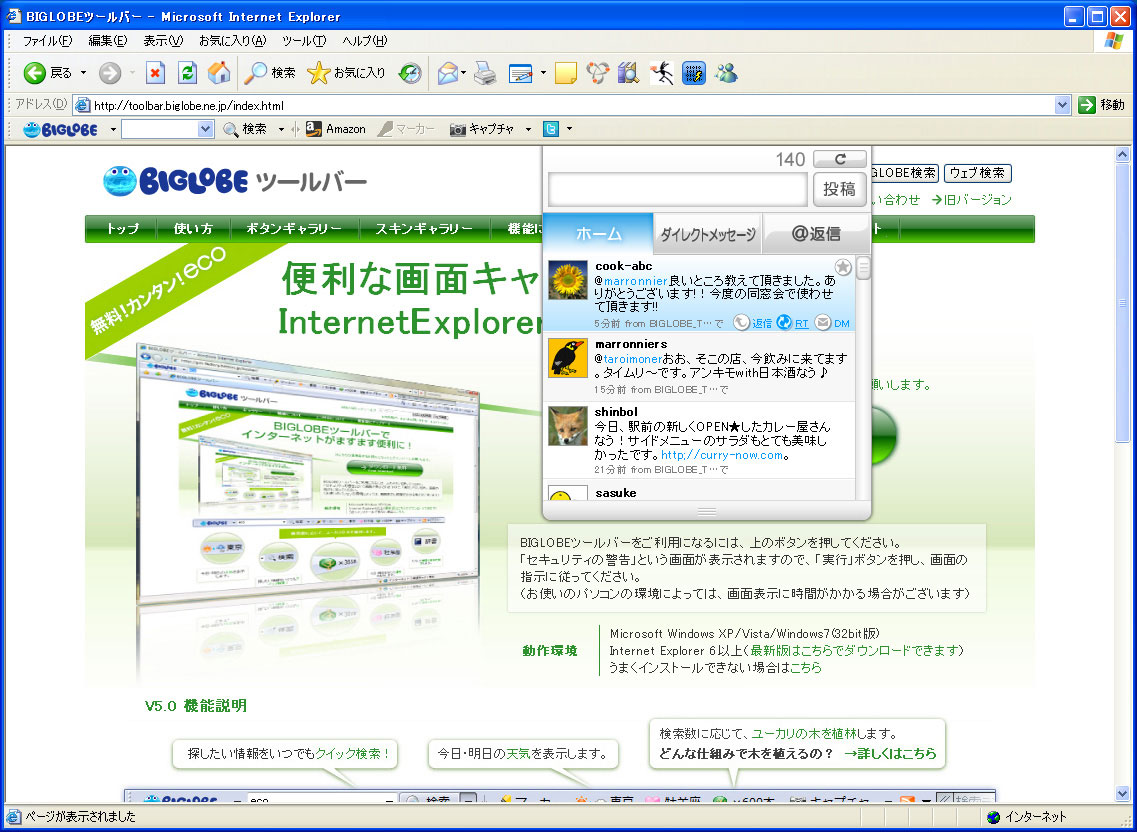Click the IE Forward arrow button
This screenshot has width=1137, height=832.
pos(109,73)
